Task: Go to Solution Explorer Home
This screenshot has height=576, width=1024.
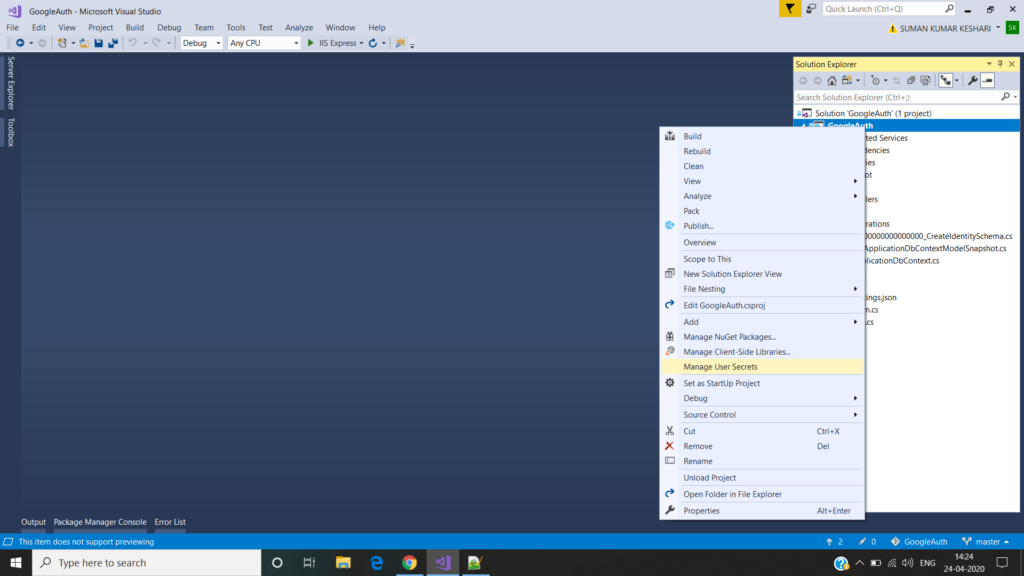Action: tap(831, 80)
